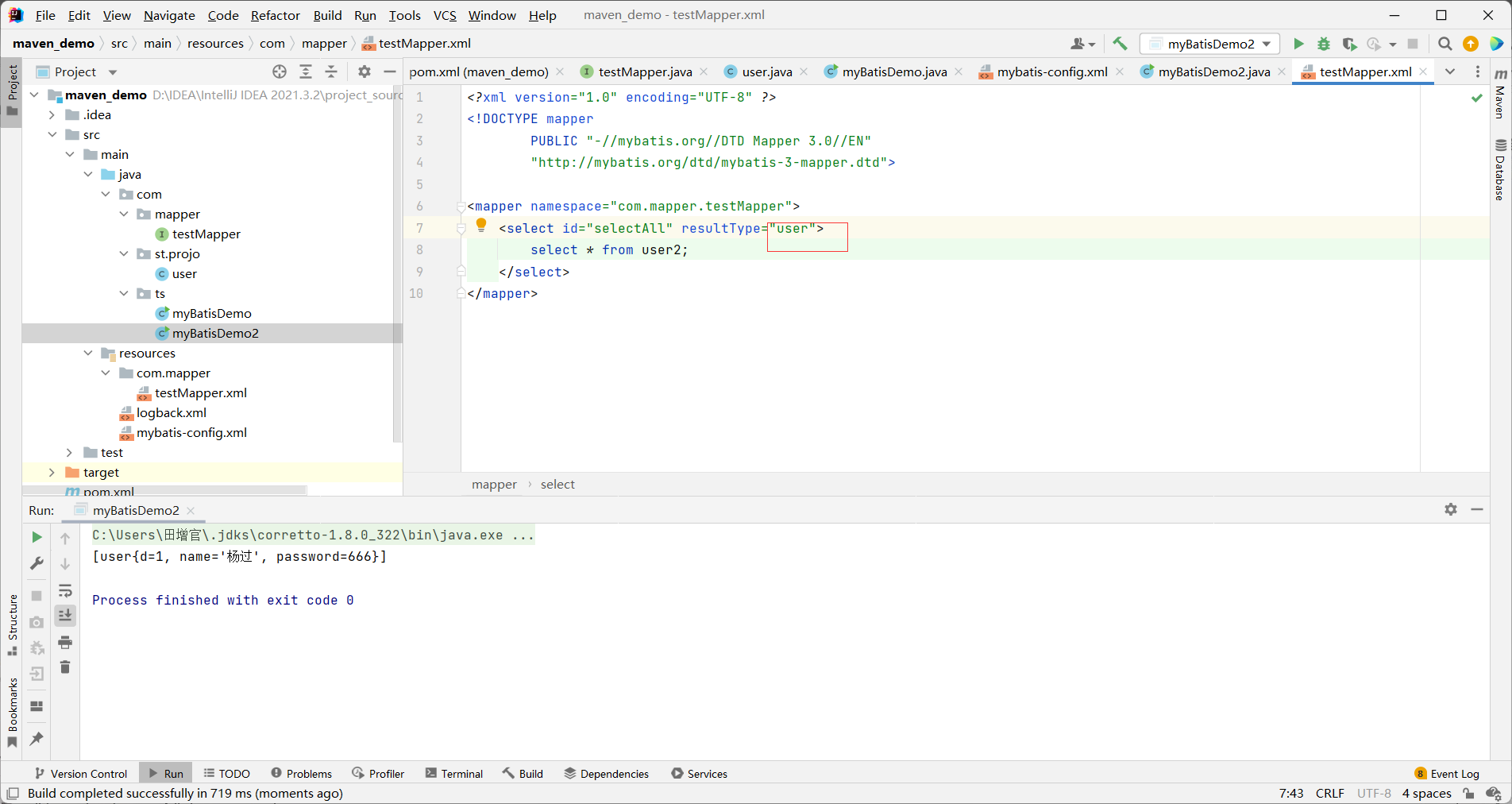Expand All icon in Project panel
1512x804 pixels.
coord(306,72)
